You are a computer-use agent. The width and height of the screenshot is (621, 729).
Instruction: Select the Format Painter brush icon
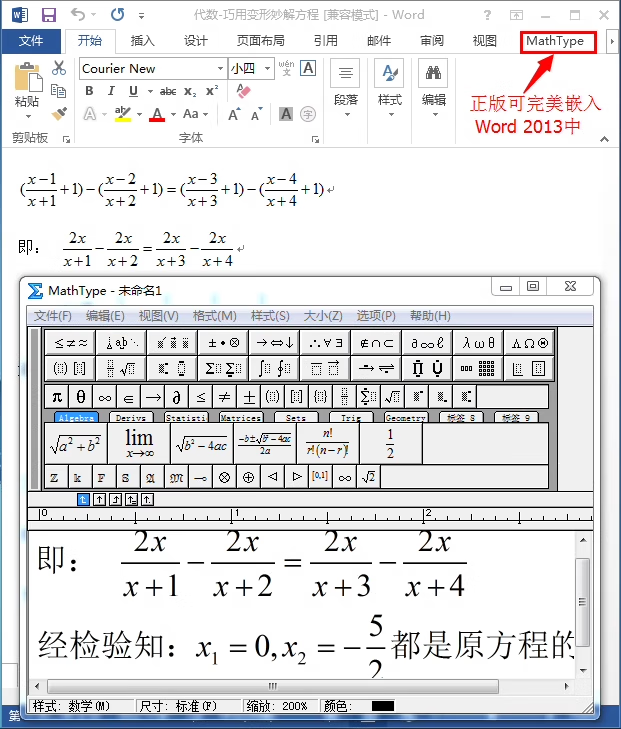click(59, 113)
